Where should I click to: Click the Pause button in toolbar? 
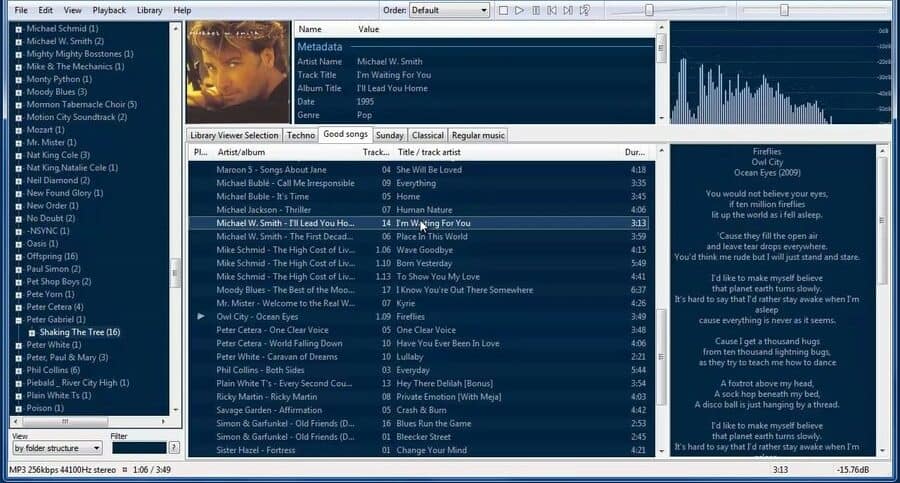[536, 10]
